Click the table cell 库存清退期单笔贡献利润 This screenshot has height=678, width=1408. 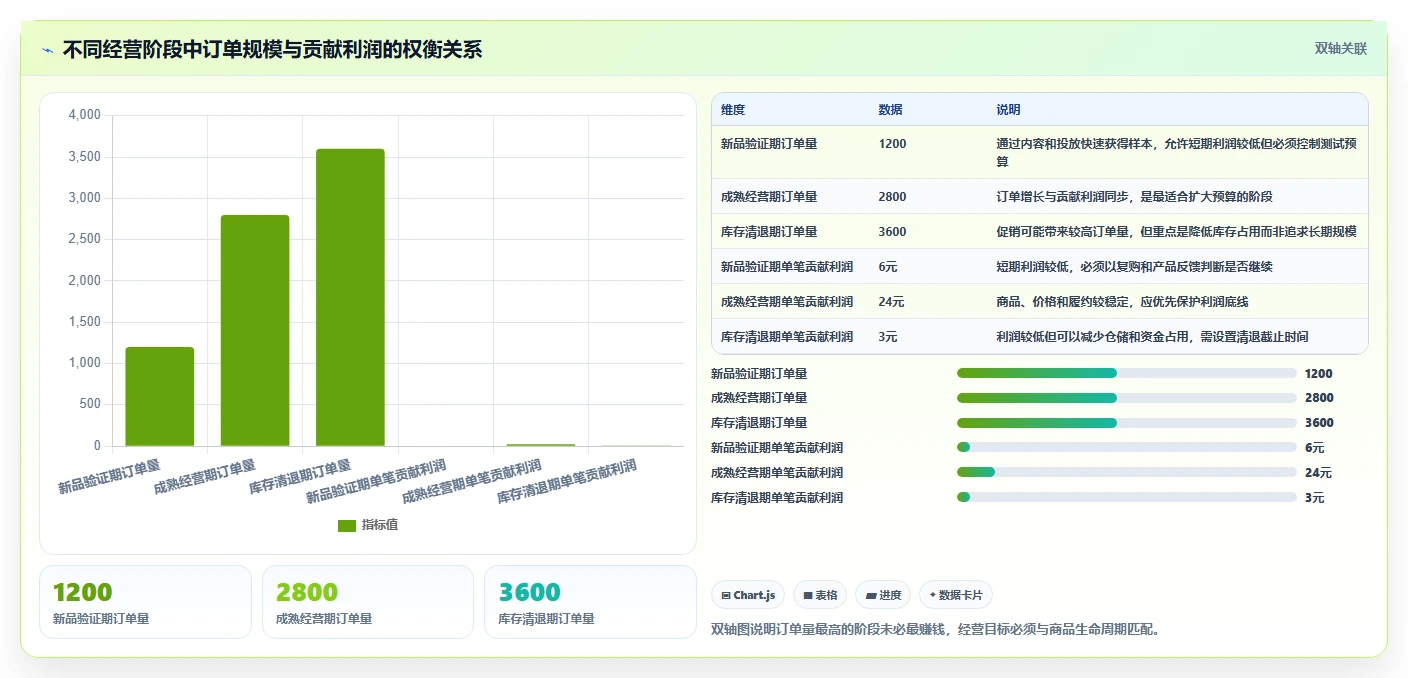[787, 337]
